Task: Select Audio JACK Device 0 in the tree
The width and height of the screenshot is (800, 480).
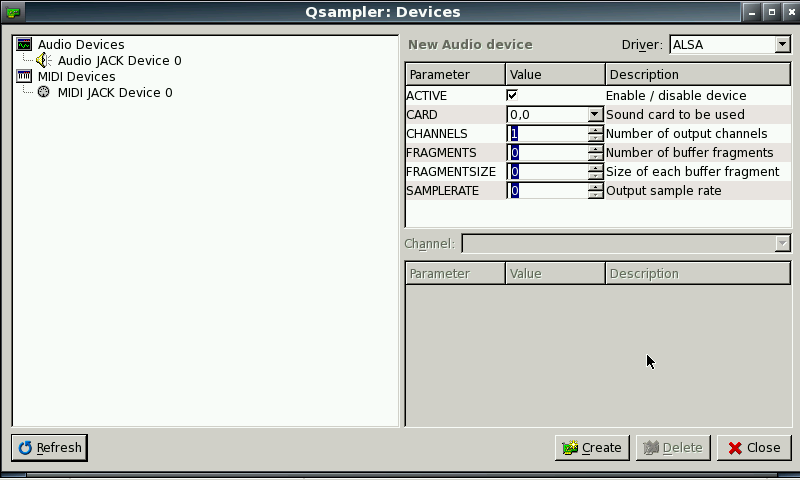Action: (x=119, y=61)
